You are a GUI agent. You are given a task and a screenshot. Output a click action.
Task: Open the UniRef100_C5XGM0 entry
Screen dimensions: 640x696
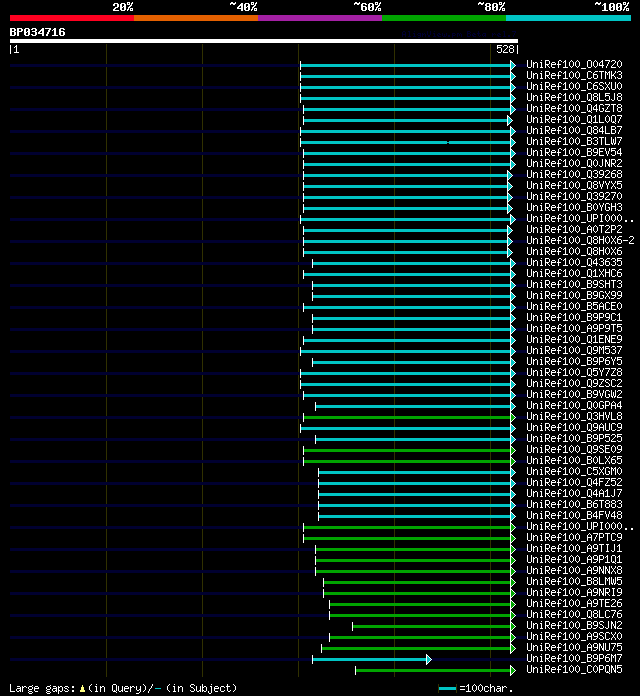[574, 471]
